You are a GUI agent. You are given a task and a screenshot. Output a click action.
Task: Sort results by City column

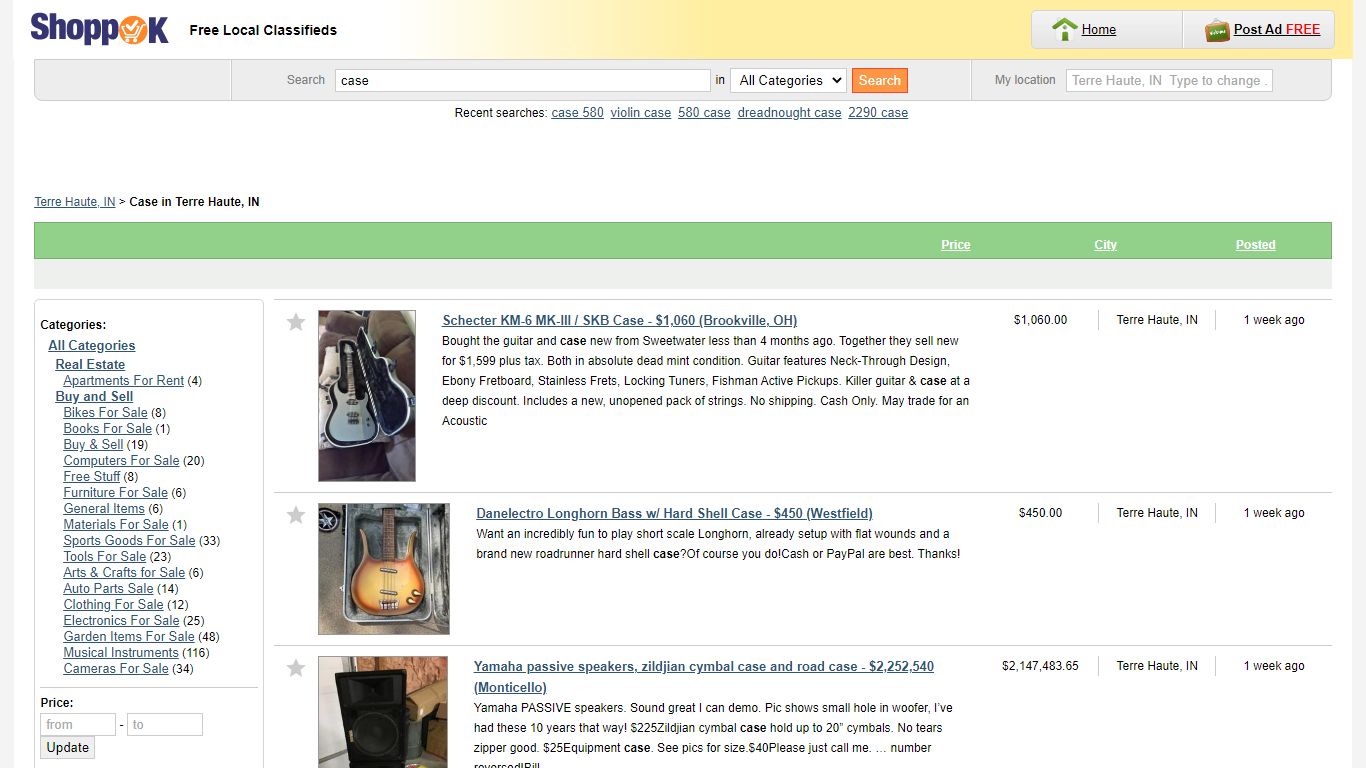(x=1105, y=245)
